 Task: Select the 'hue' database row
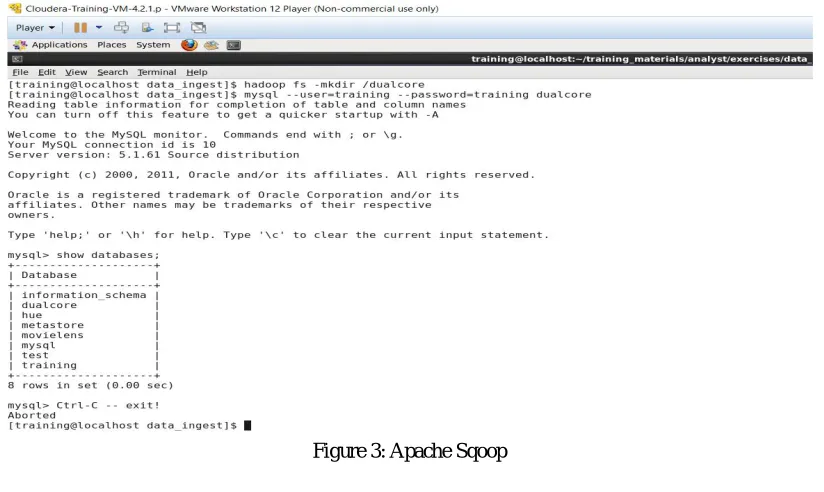coord(84,315)
